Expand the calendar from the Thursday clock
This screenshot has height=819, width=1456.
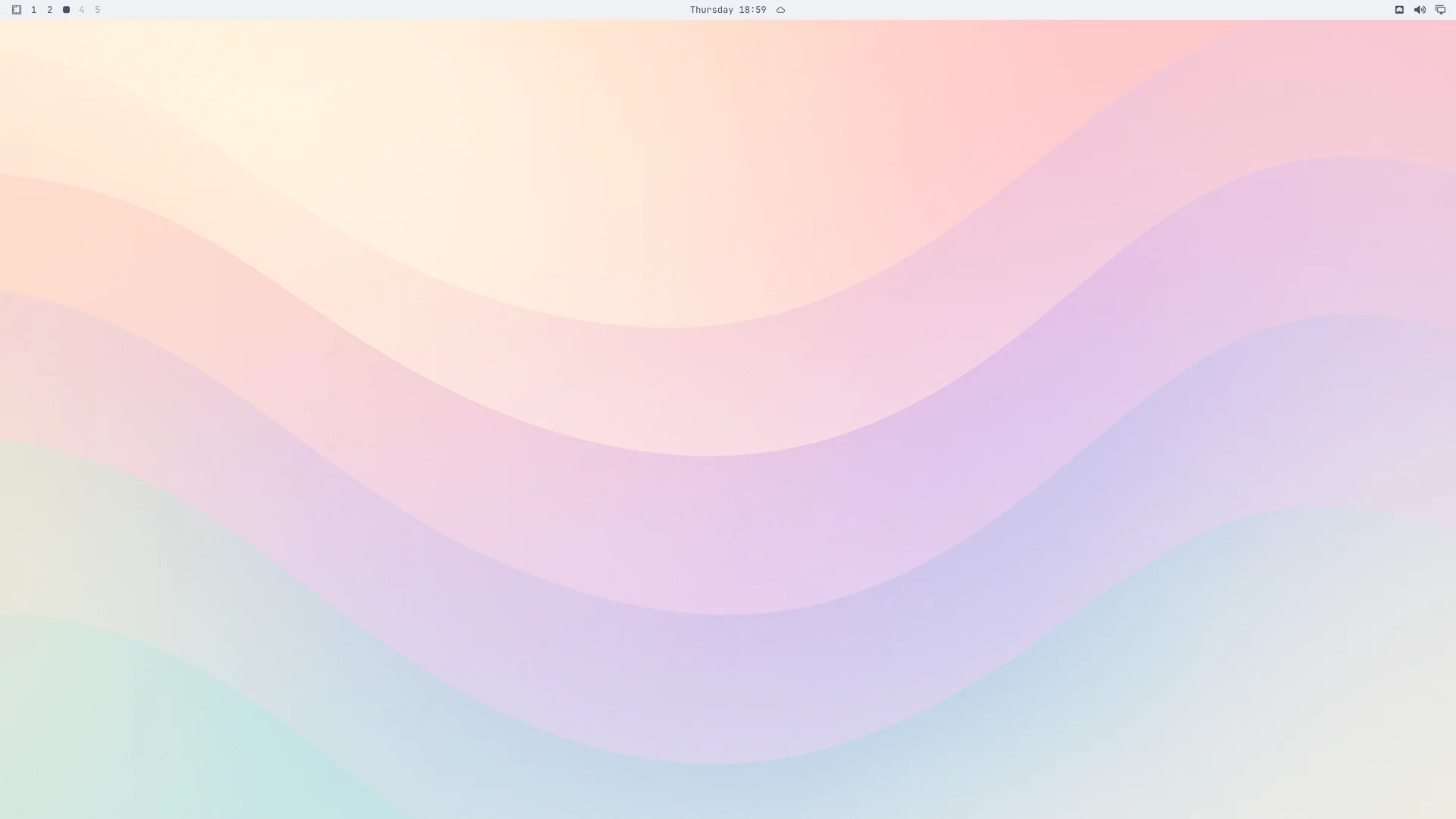click(x=728, y=10)
